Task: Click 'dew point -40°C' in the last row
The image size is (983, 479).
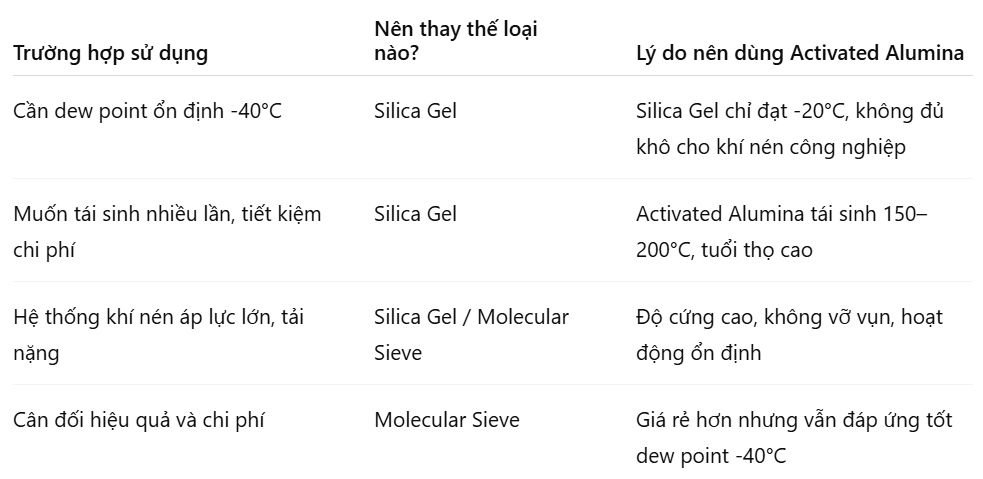Action: [x=711, y=456]
